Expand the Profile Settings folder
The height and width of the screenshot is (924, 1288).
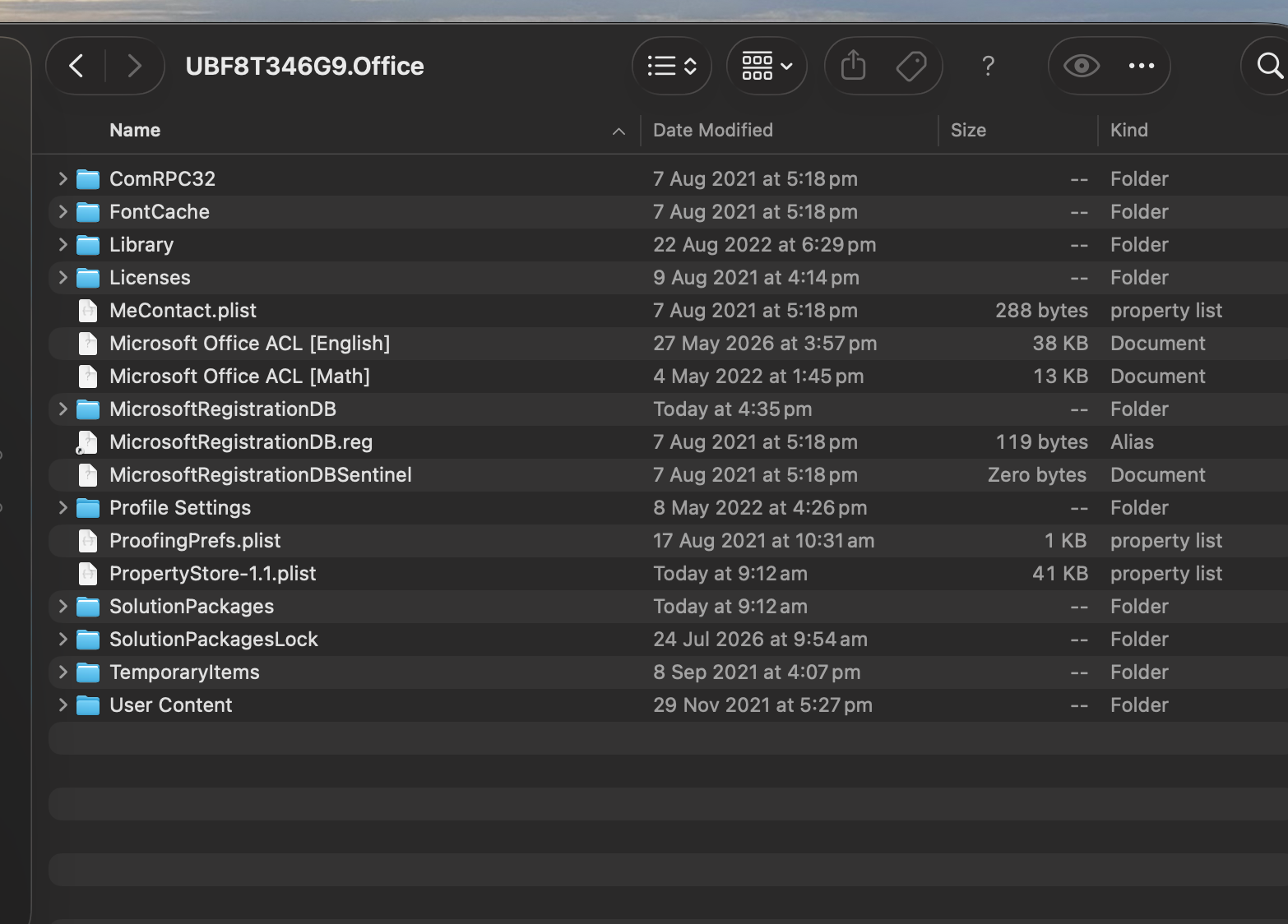(x=63, y=507)
